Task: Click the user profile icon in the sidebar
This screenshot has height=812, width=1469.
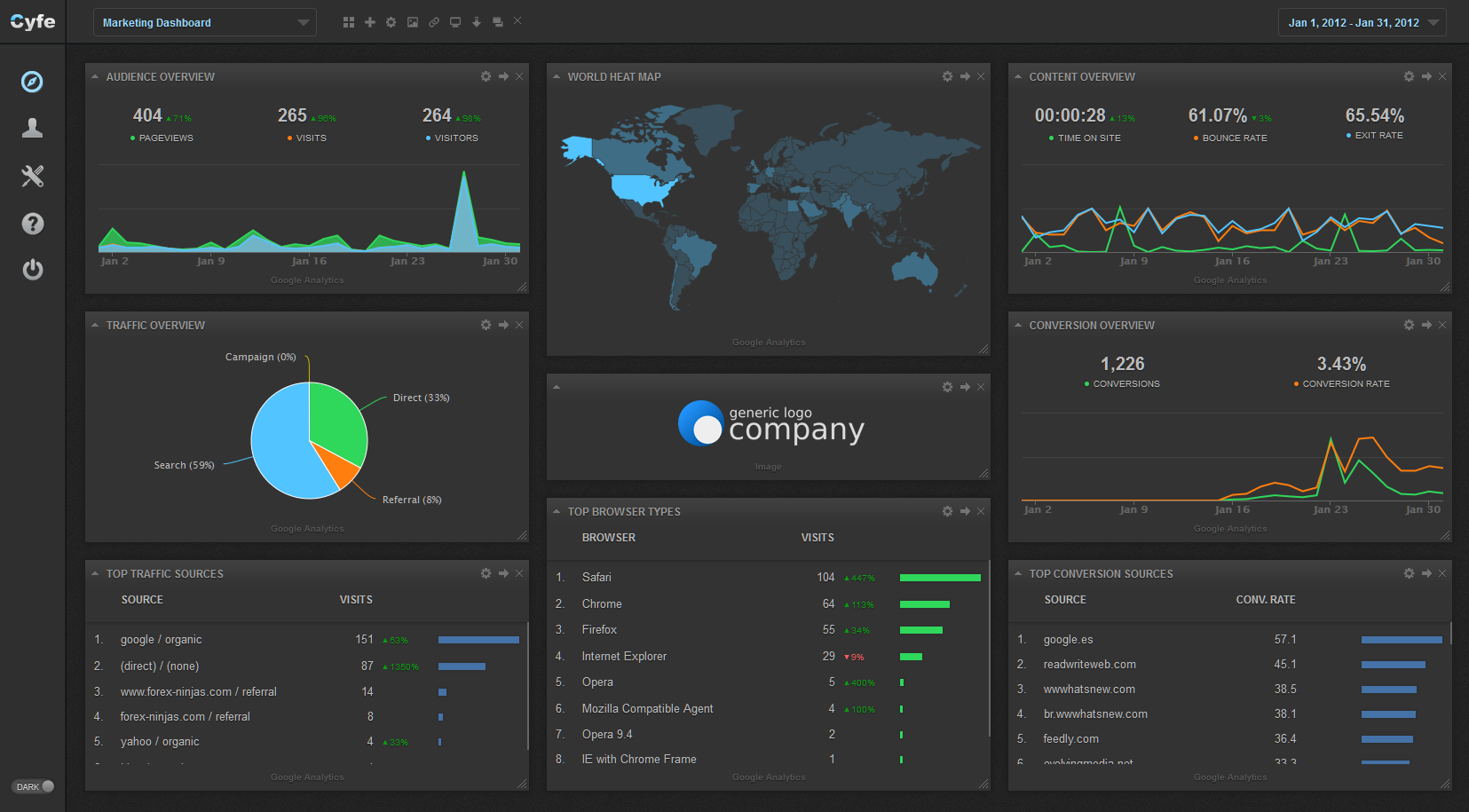Action: pyautogui.click(x=32, y=128)
